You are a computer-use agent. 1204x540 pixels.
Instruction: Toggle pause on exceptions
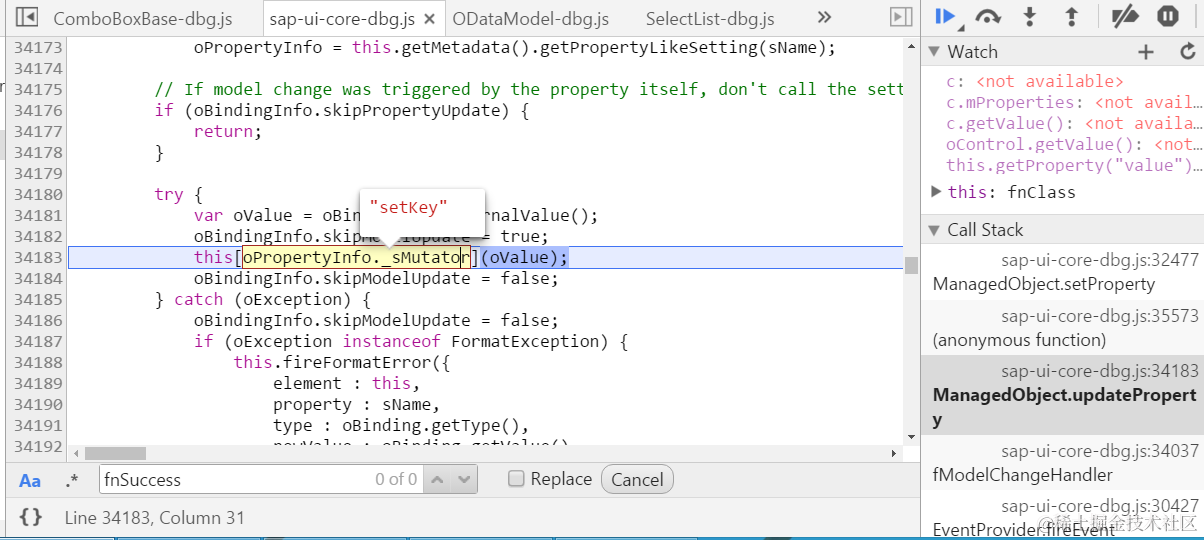click(1167, 16)
